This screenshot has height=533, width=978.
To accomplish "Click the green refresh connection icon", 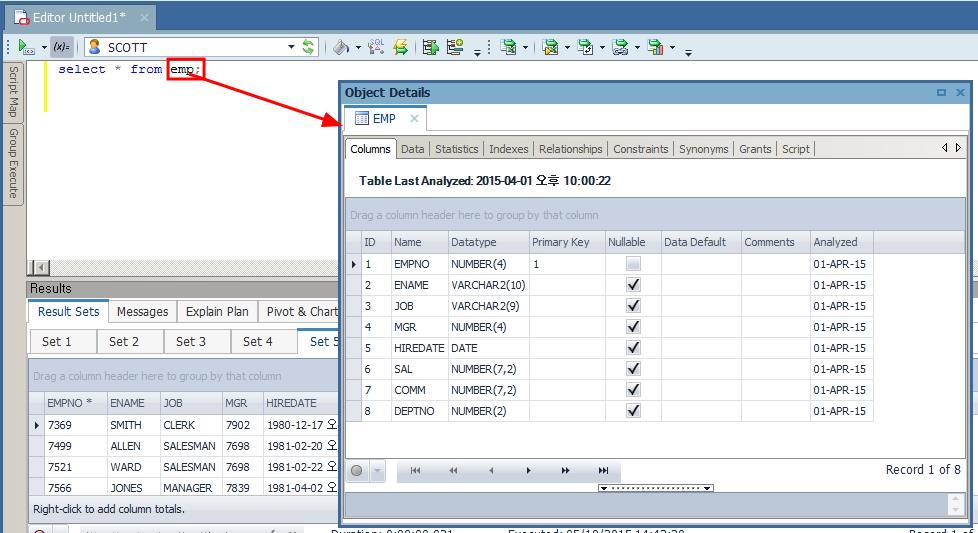I will click(309, 47).
